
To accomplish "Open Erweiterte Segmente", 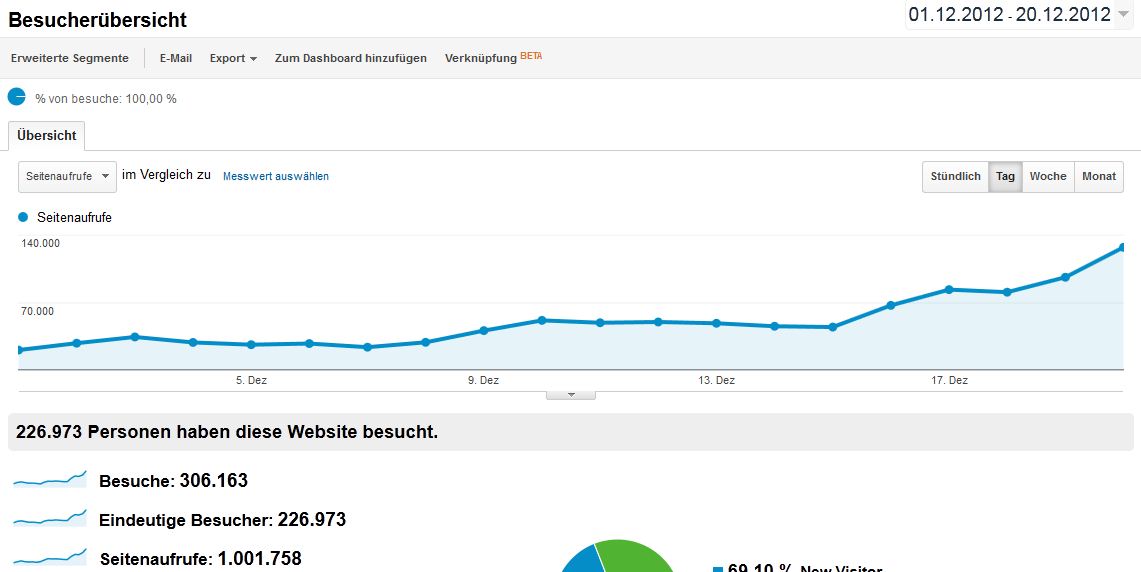I will (70, 58).
